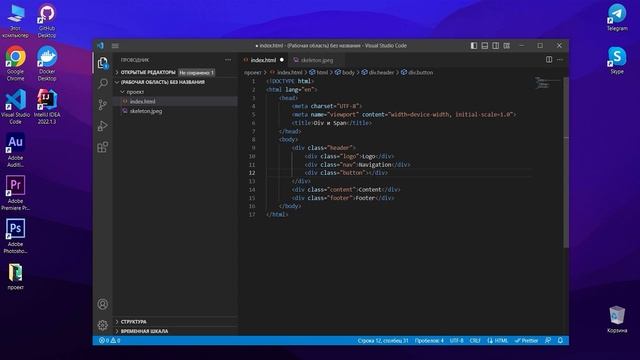Open Telegram desktop shortcut
Screen dimensions: 640x360
tap(617, 17)
